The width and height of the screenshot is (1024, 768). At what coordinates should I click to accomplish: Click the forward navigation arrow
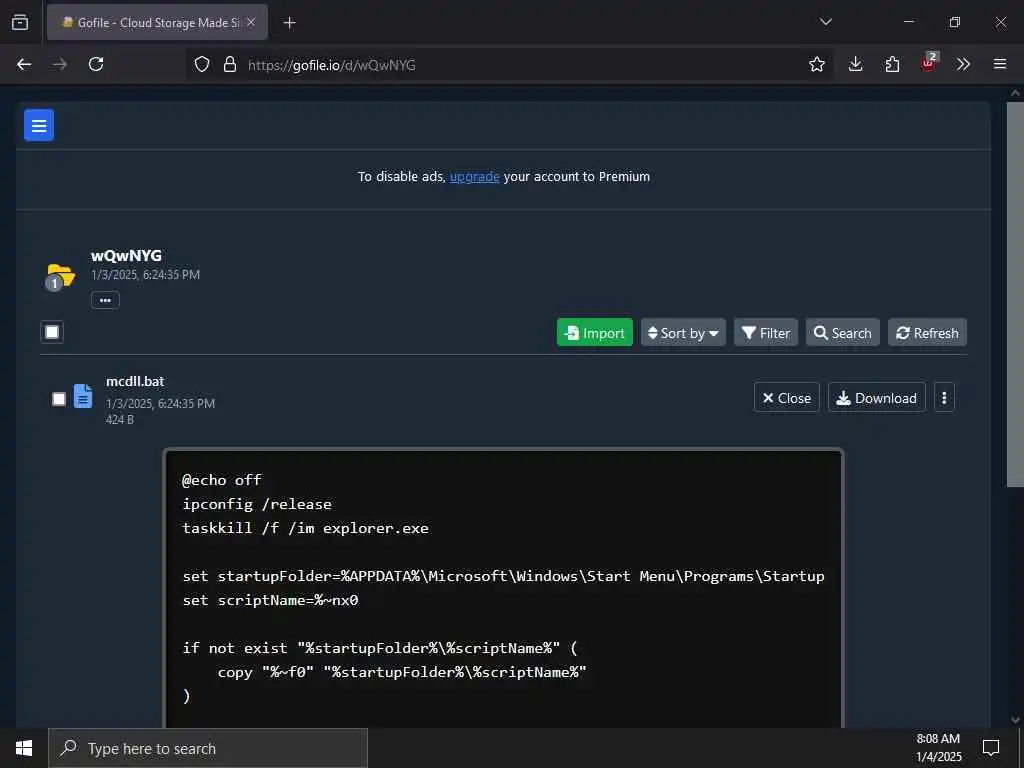coord(60,64)
